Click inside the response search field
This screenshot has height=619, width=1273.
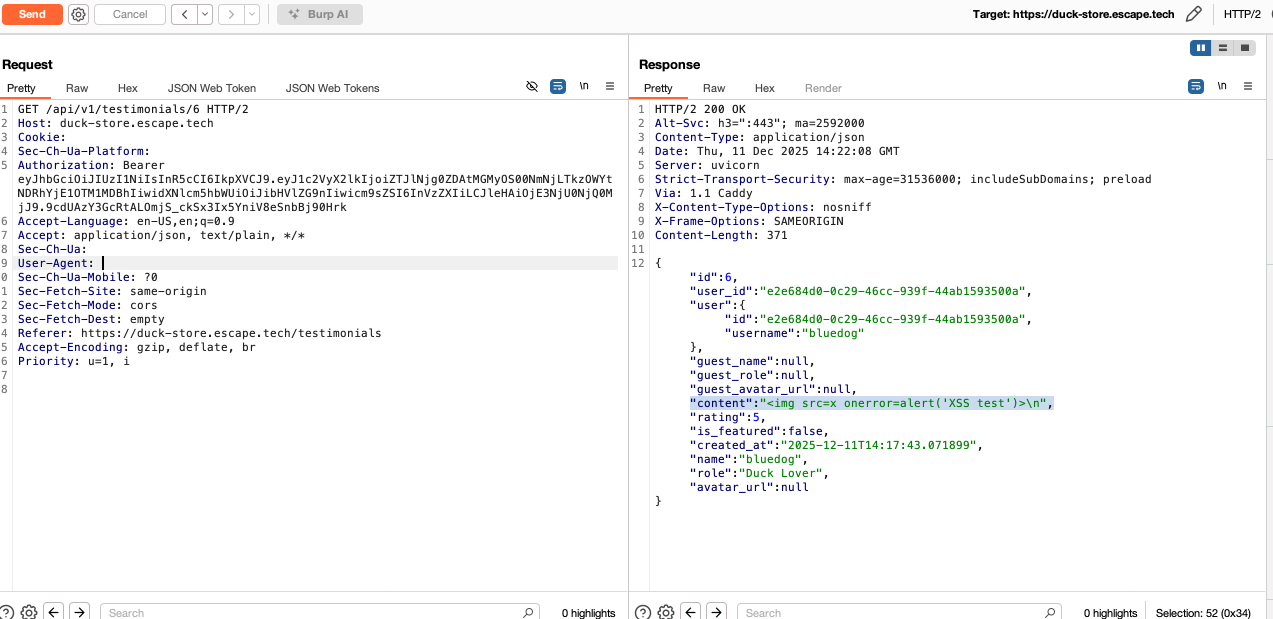[x=890, y=611]
